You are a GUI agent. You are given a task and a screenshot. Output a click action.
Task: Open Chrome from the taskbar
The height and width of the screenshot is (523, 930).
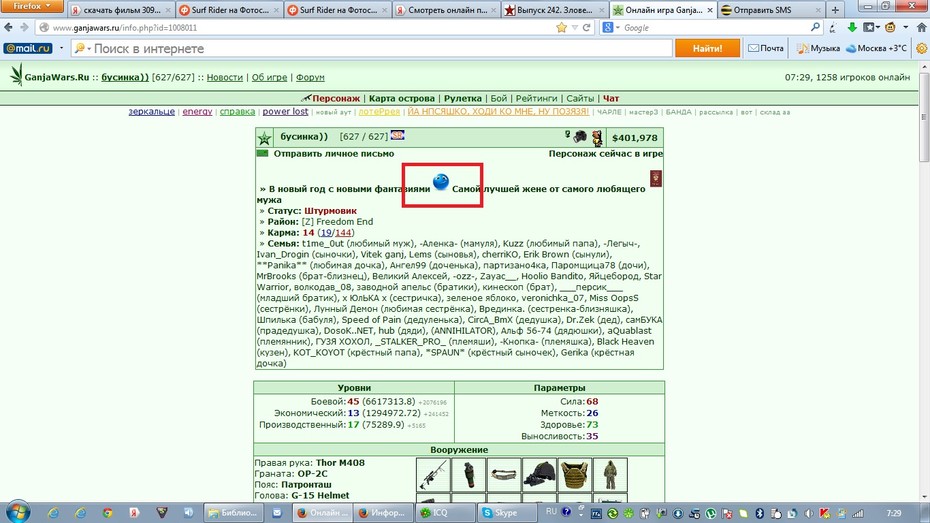pyautogui.click(x=107, y=513)
